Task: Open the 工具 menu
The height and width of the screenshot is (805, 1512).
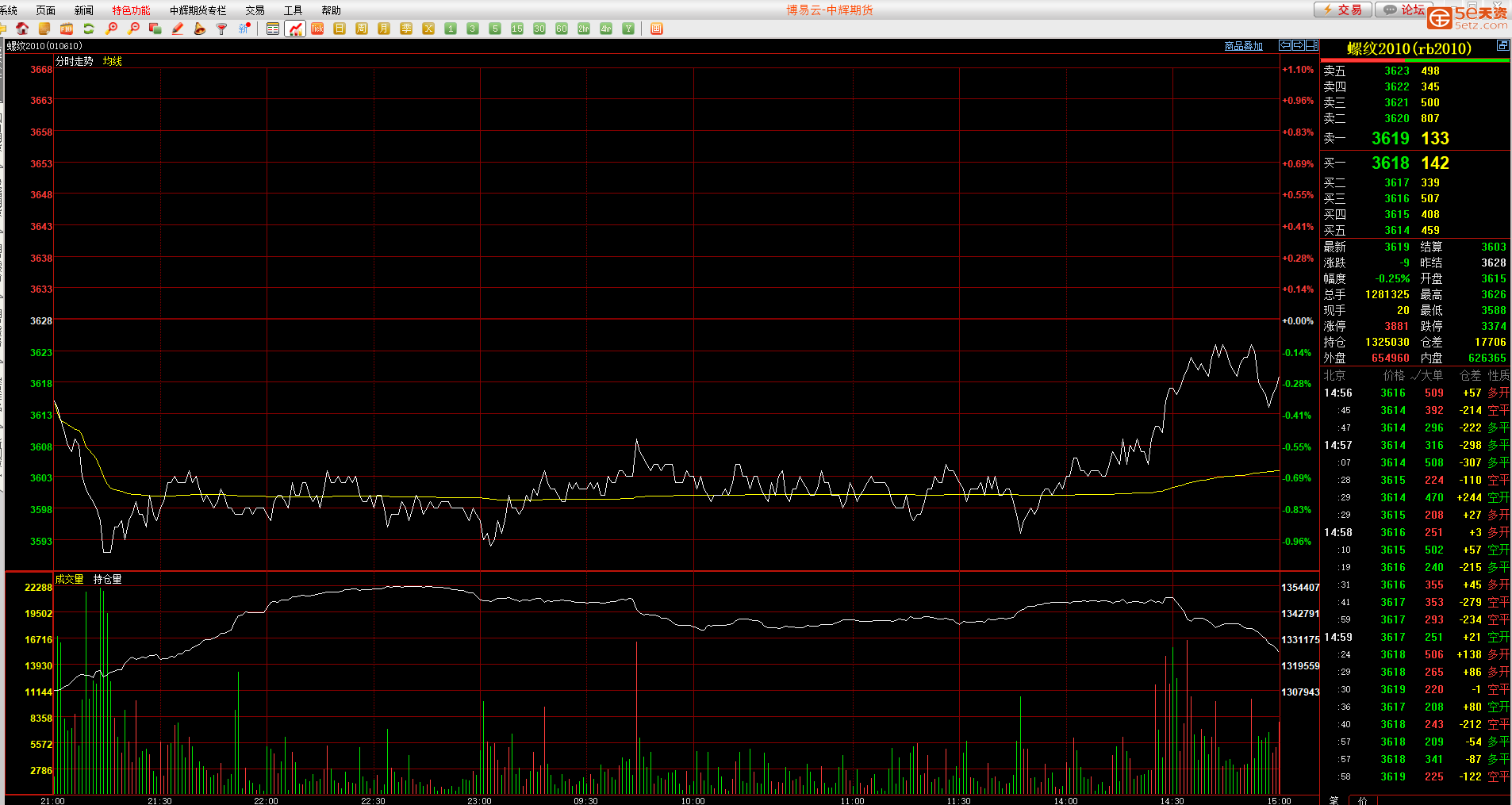Action: [x=294, y=10]
